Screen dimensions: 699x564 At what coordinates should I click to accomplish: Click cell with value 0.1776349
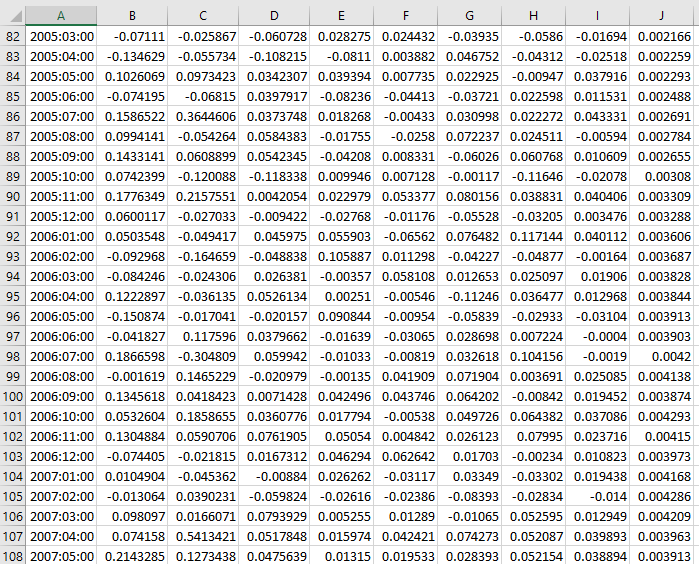132,197
